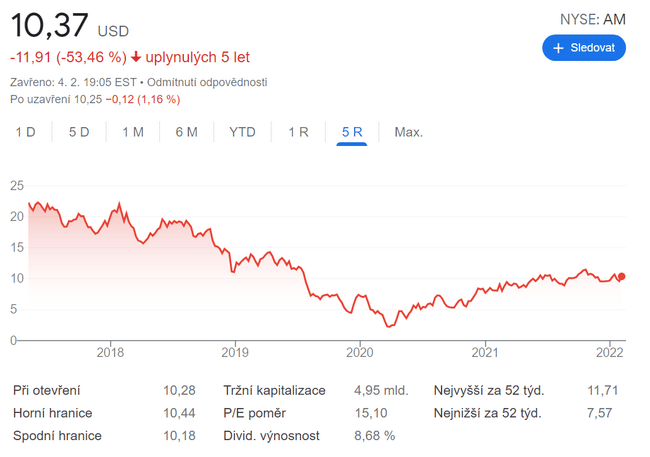Viewport: 650px width, 457px height.
Task: Show the 1 M chart range
Action: pos(133,132)
